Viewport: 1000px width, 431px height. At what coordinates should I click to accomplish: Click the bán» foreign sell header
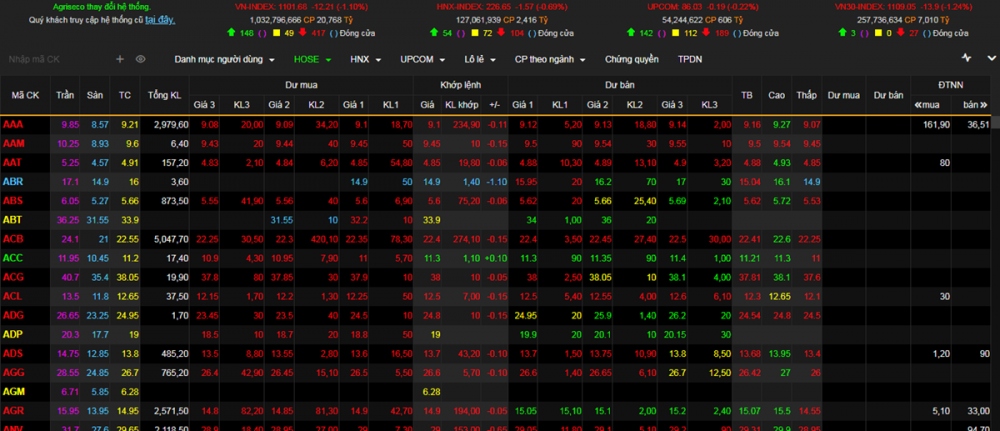[975, 105]
